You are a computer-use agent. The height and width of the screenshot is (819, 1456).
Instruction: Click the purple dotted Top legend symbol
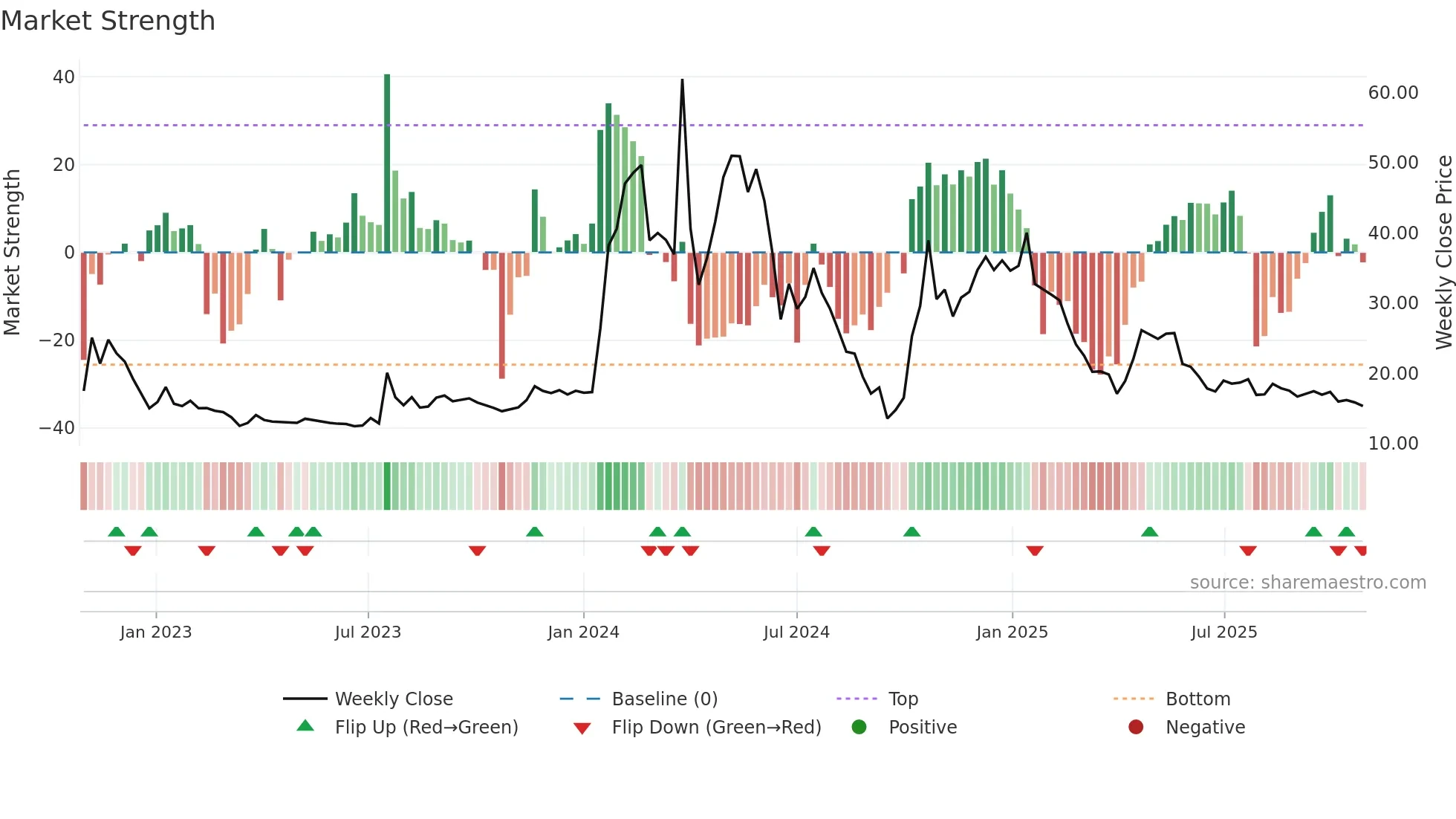[x=857, y=699]
